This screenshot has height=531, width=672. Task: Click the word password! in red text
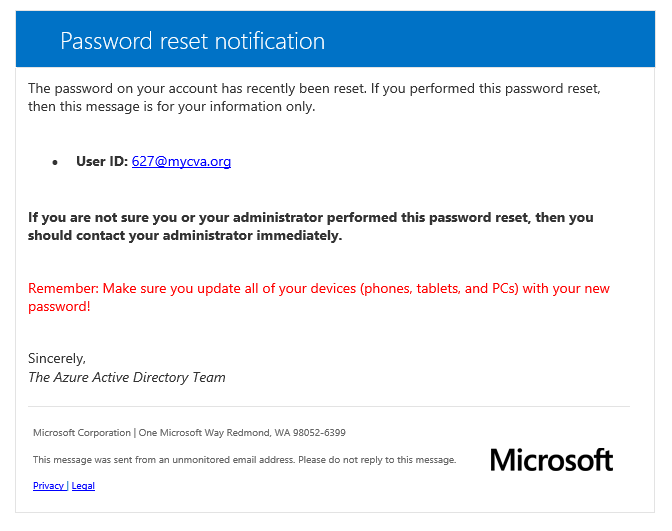click(x=59, y=307)
